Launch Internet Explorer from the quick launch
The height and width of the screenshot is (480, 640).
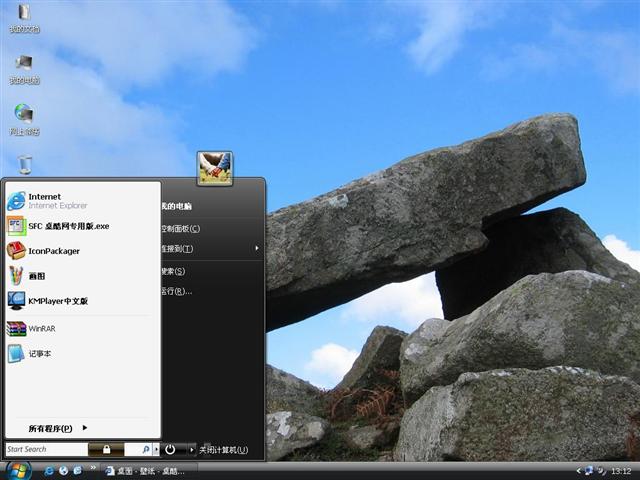click(x=49, y=471)
